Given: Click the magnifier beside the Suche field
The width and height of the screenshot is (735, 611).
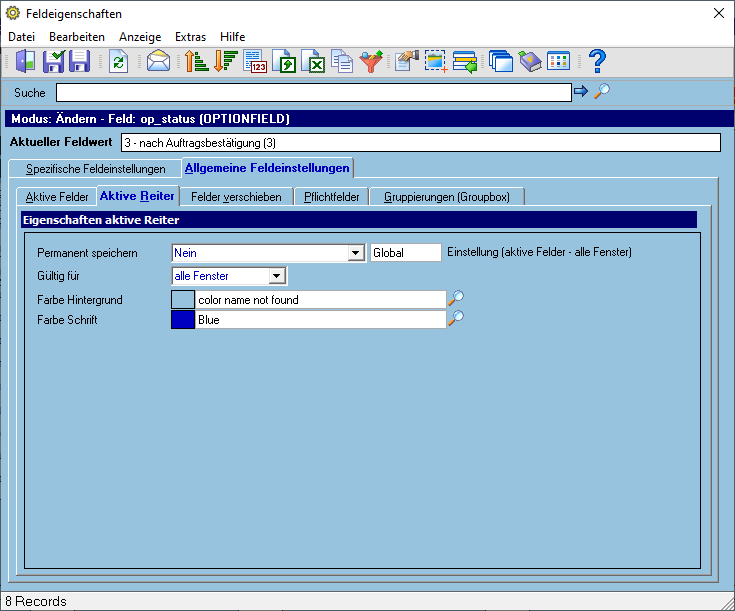Looking at the screenshot, I should pyautogui.click(x=602, y=91).
